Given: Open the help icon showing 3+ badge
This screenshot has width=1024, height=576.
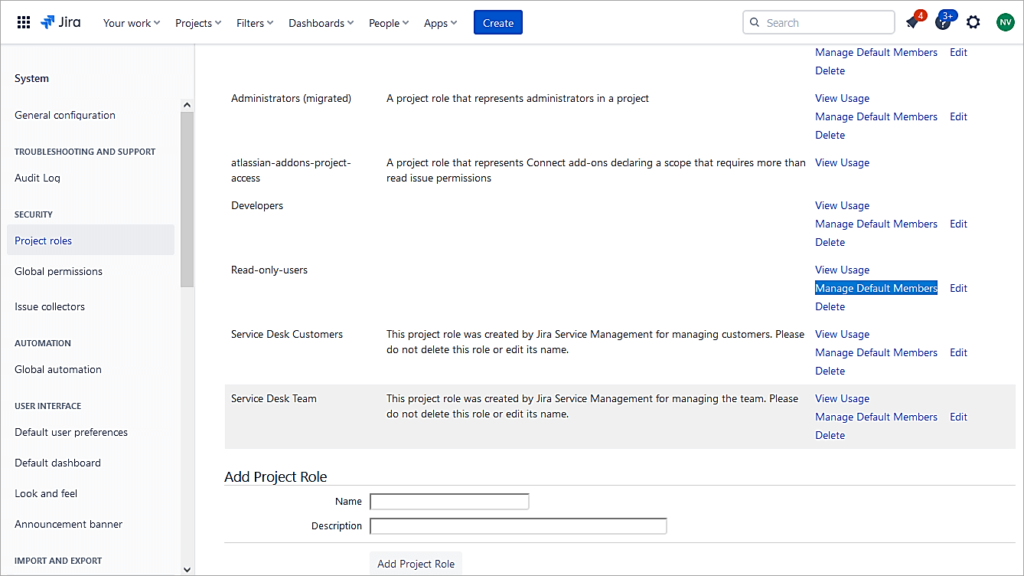Looking at the screenshot, I should 943,21.
